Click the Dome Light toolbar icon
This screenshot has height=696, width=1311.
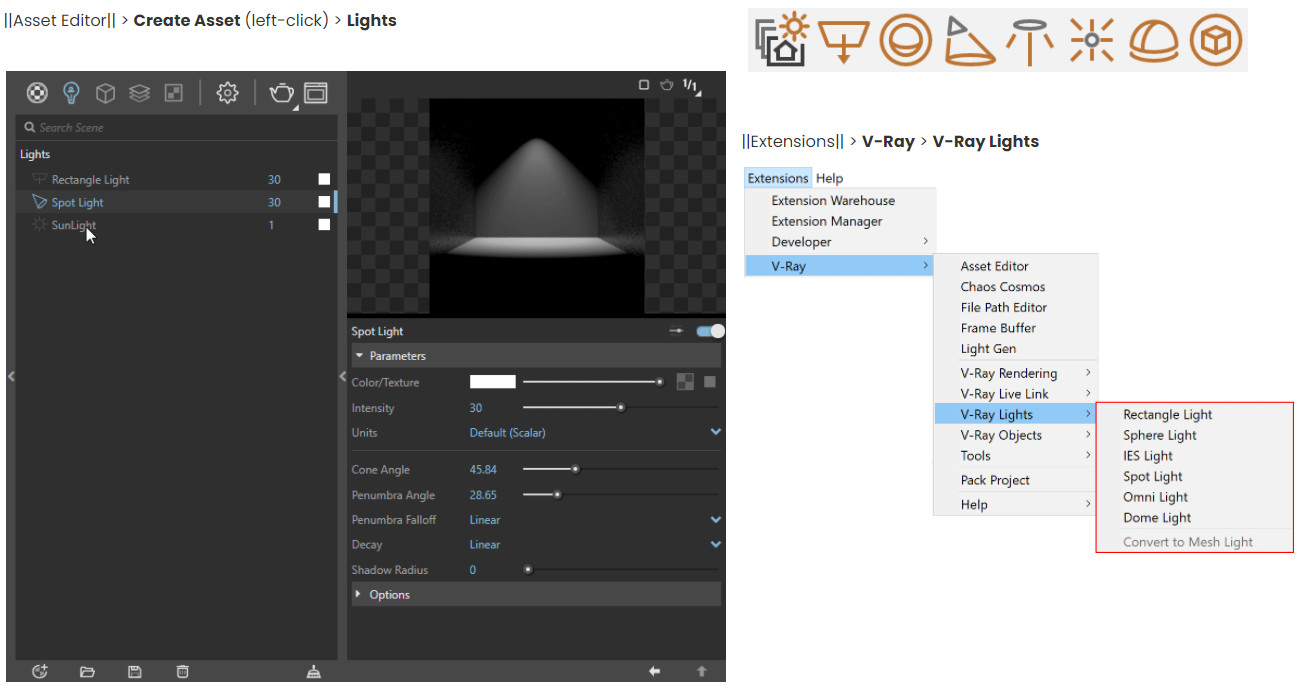click(1154, 42)
